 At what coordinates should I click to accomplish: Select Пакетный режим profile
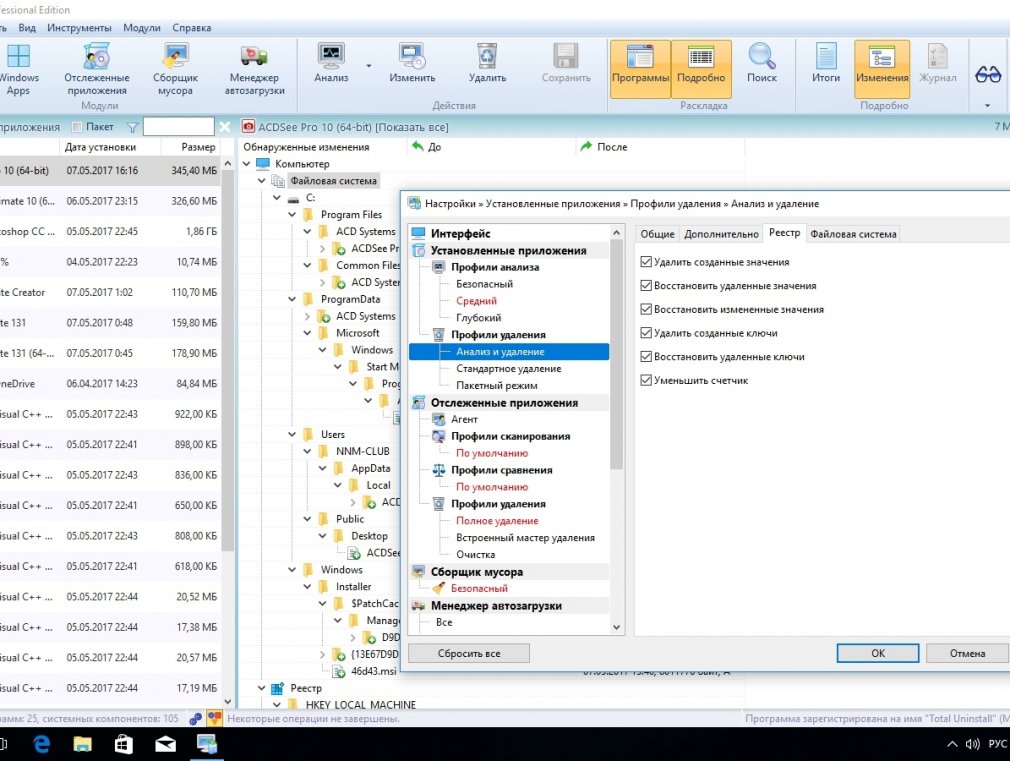click(497, 385)
